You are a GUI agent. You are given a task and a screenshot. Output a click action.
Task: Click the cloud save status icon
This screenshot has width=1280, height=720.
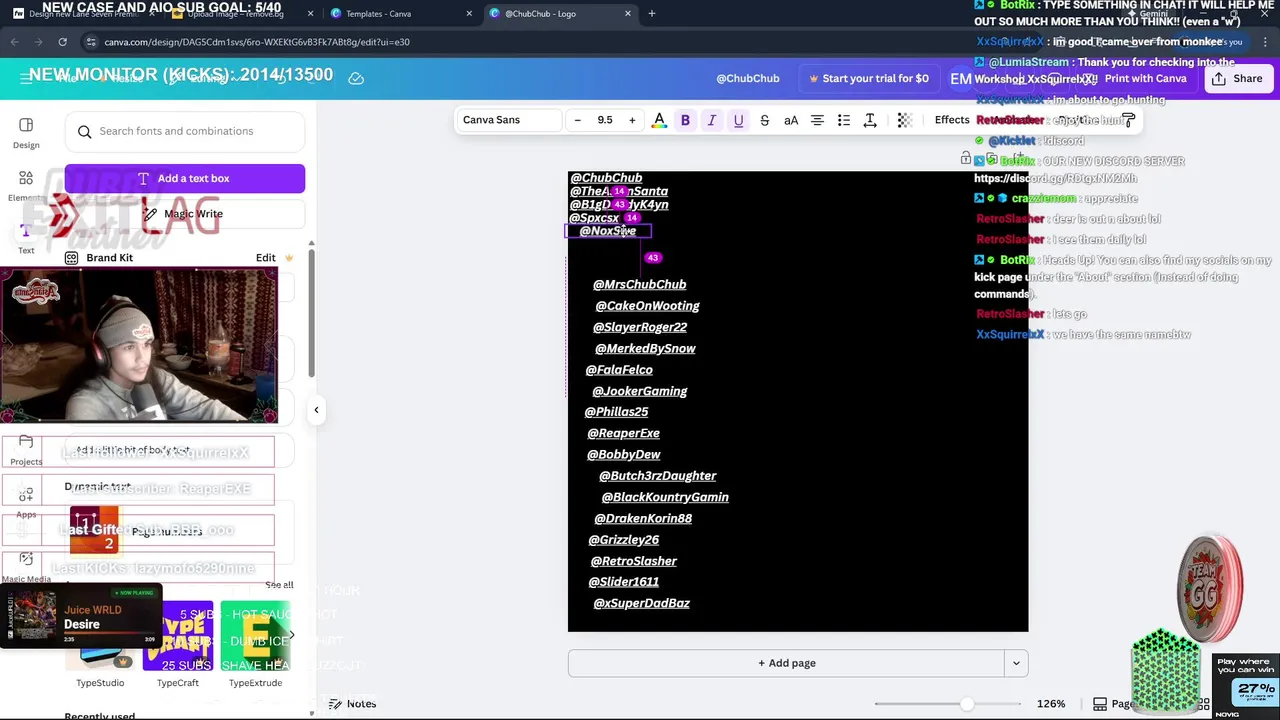356,78
